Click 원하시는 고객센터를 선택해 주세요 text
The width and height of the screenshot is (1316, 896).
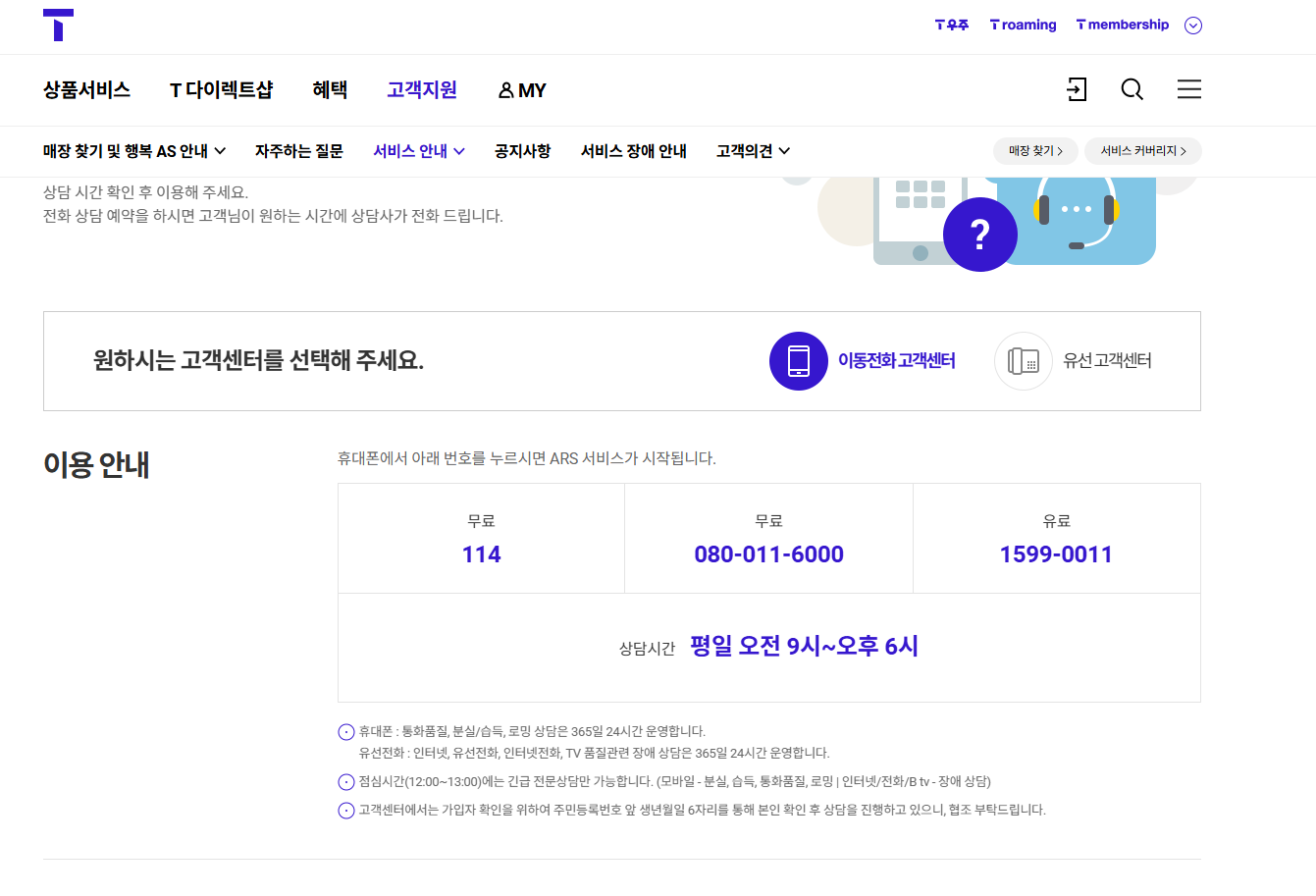(258, 361)
